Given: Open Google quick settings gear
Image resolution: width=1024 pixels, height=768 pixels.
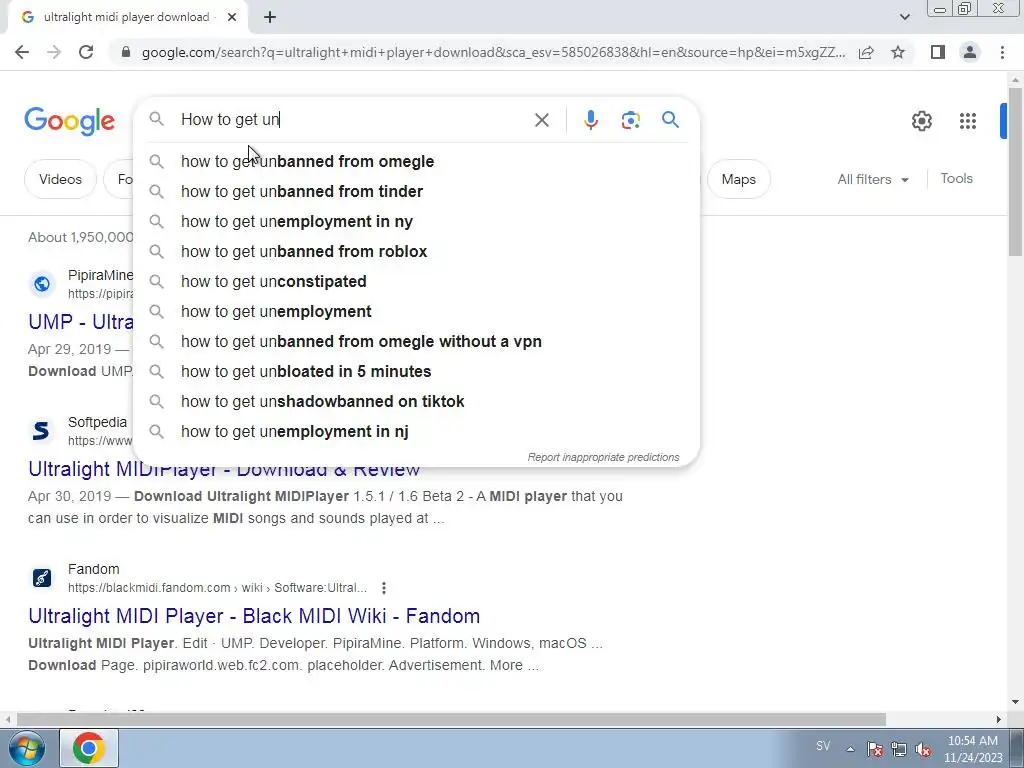Looking at the screenshot, I should [921, 121].
